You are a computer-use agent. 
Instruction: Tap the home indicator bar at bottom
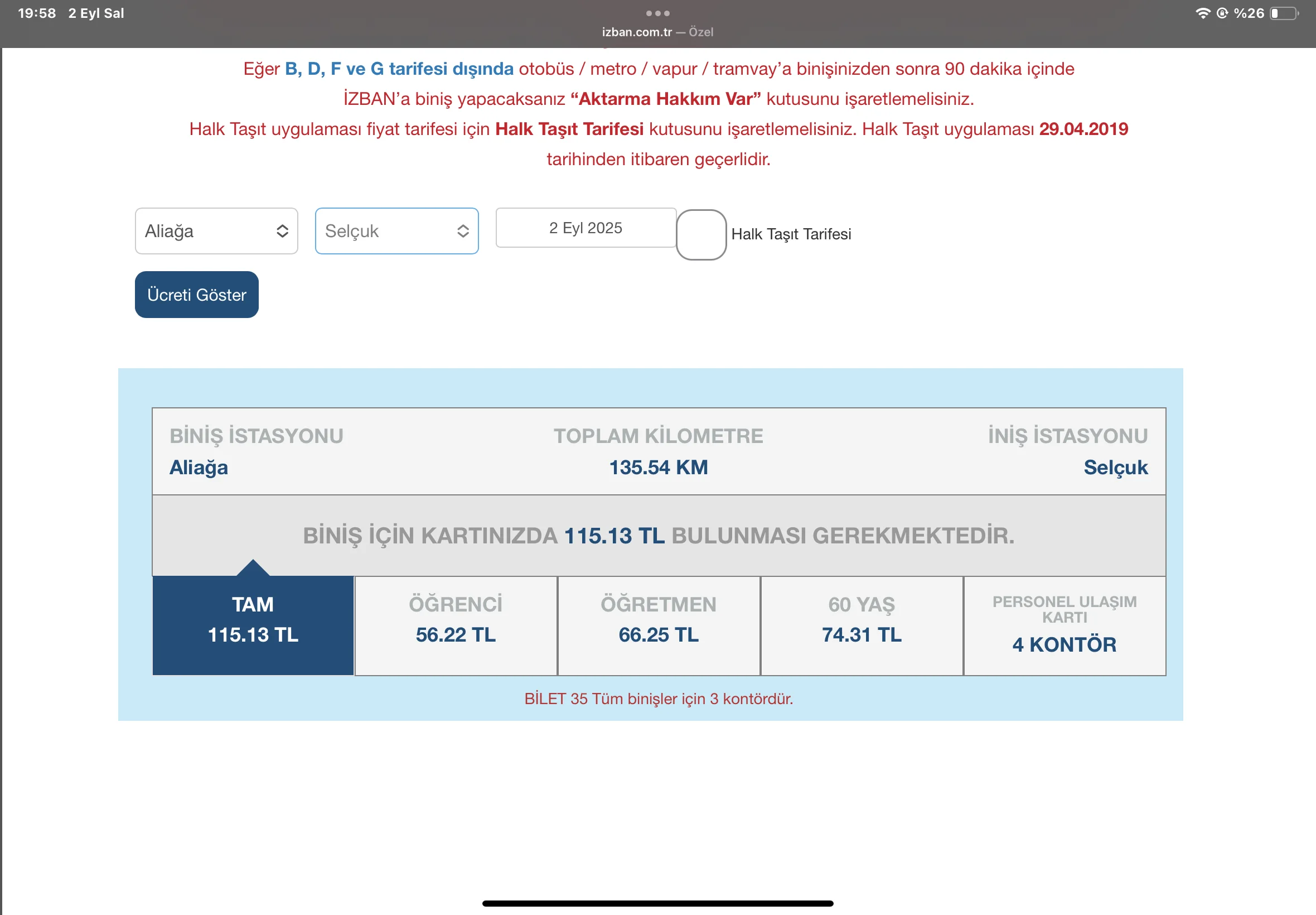click(x=657, y=903)
